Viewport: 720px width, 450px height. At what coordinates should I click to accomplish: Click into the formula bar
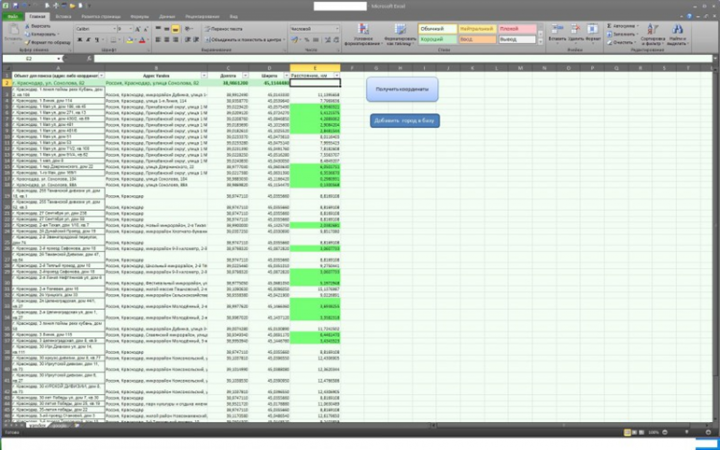click(403, 59)
